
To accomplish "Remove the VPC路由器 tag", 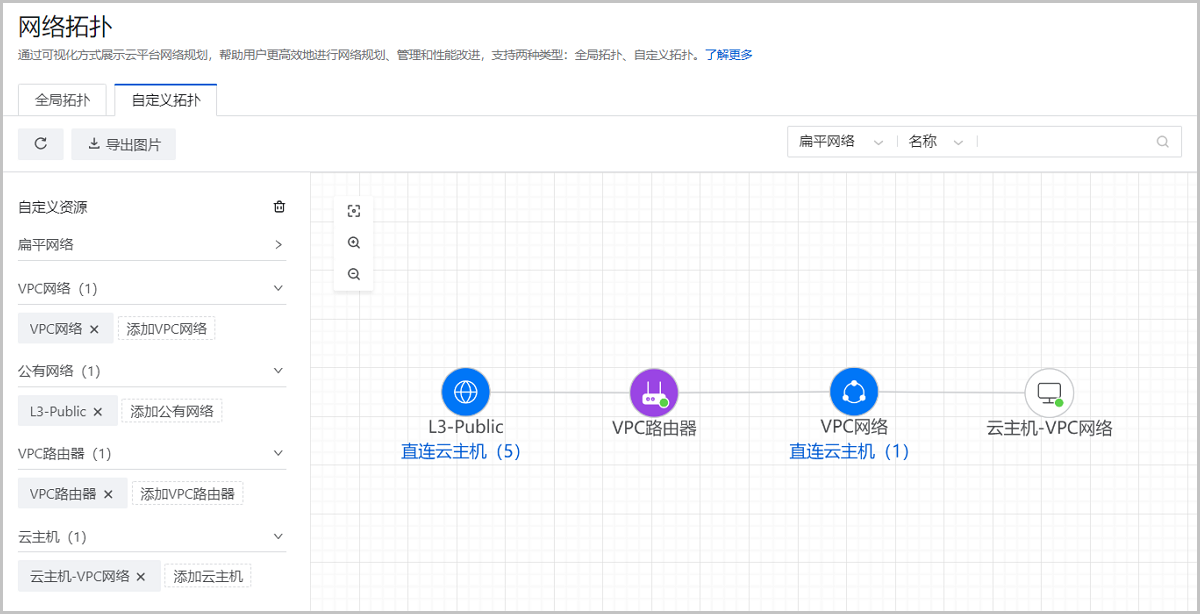I will [108, 494].
